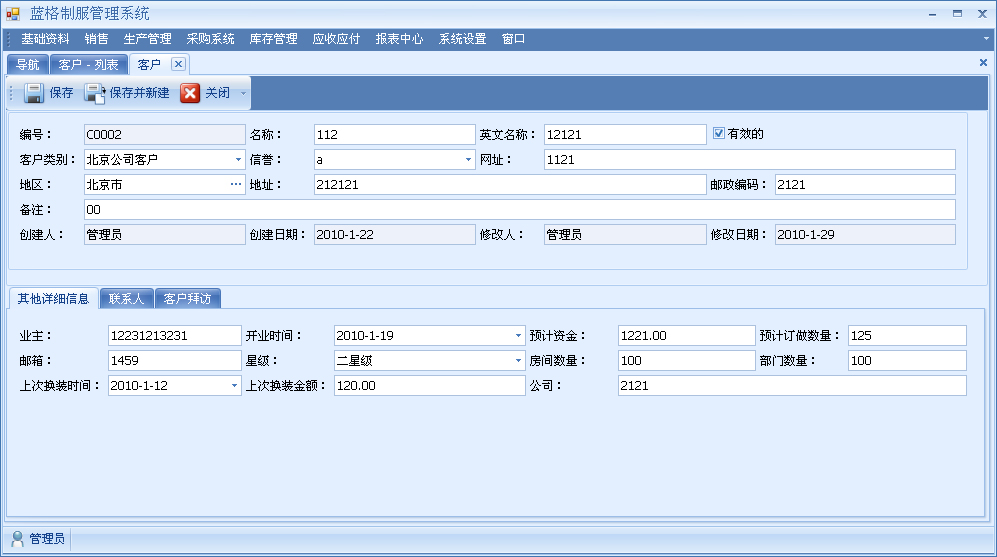Close the document panel with right X
Screen dimensions: 997x557
[x=983, y=62]
